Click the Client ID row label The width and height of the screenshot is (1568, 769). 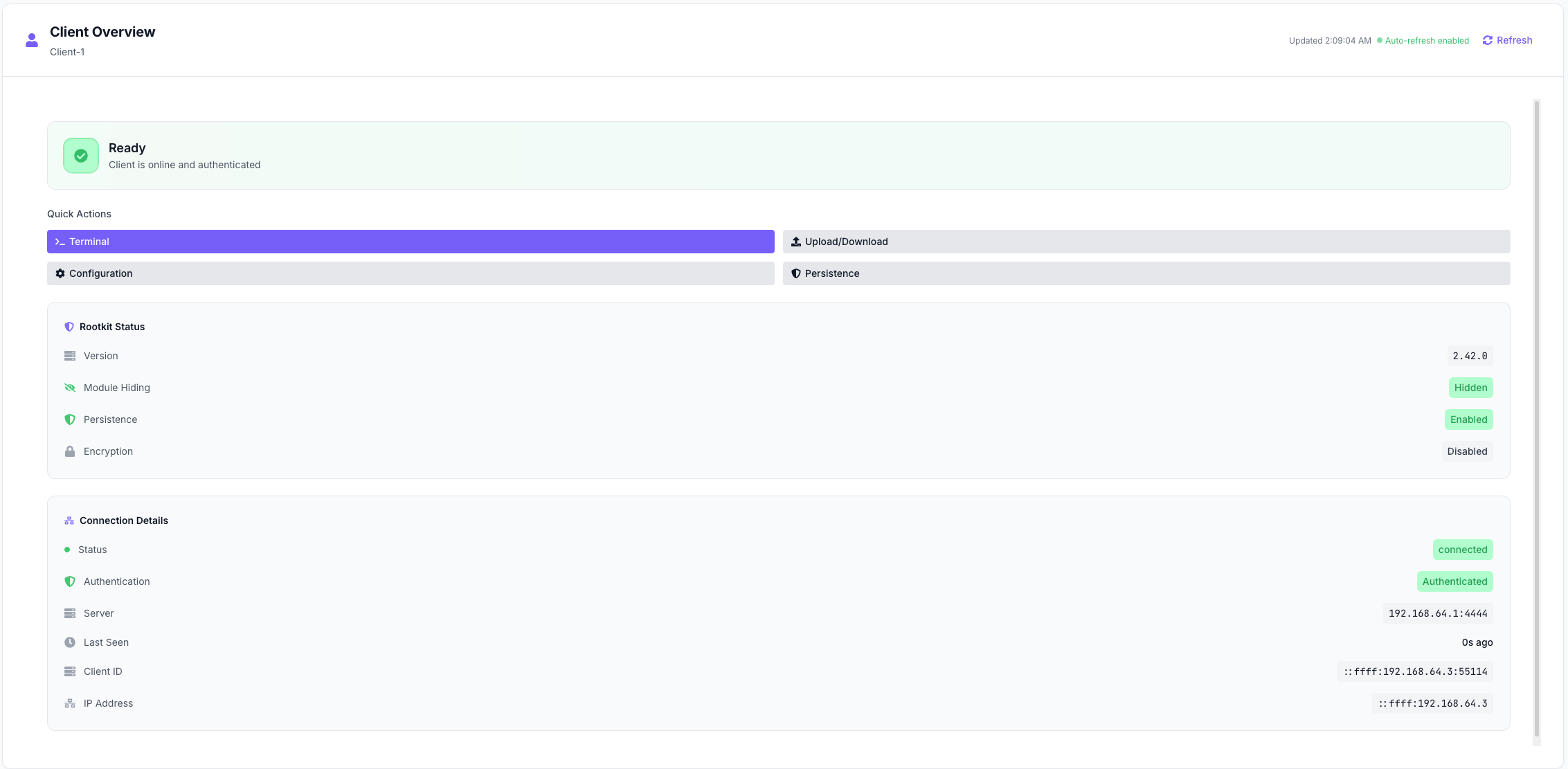(x=103, y=671)
